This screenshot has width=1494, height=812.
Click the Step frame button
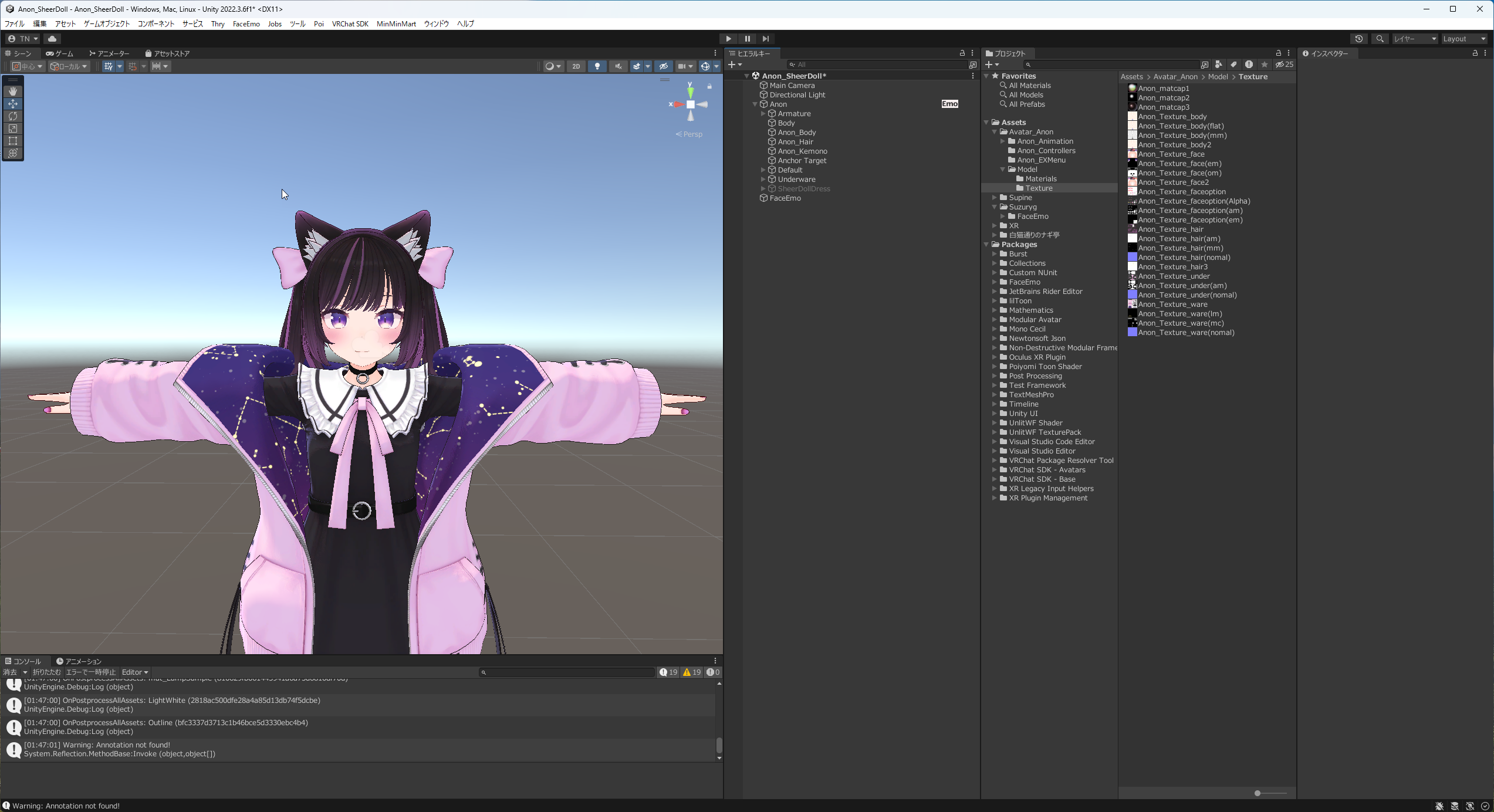tap(766, 39)
